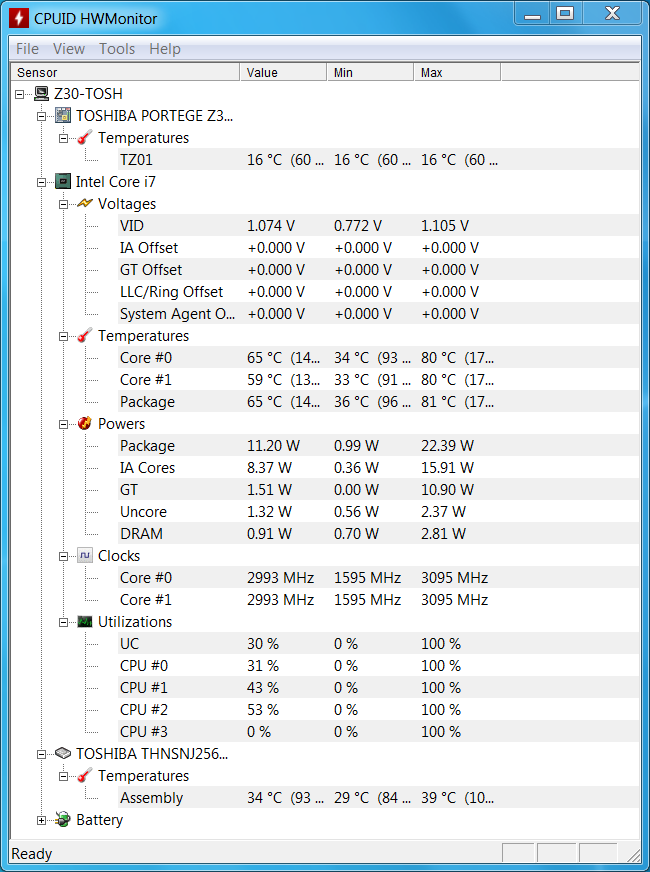Click the TOSHIBA THNSNJ256 drive icon
The height and width of the screenshot is (872, 650).
coord(63,754)
